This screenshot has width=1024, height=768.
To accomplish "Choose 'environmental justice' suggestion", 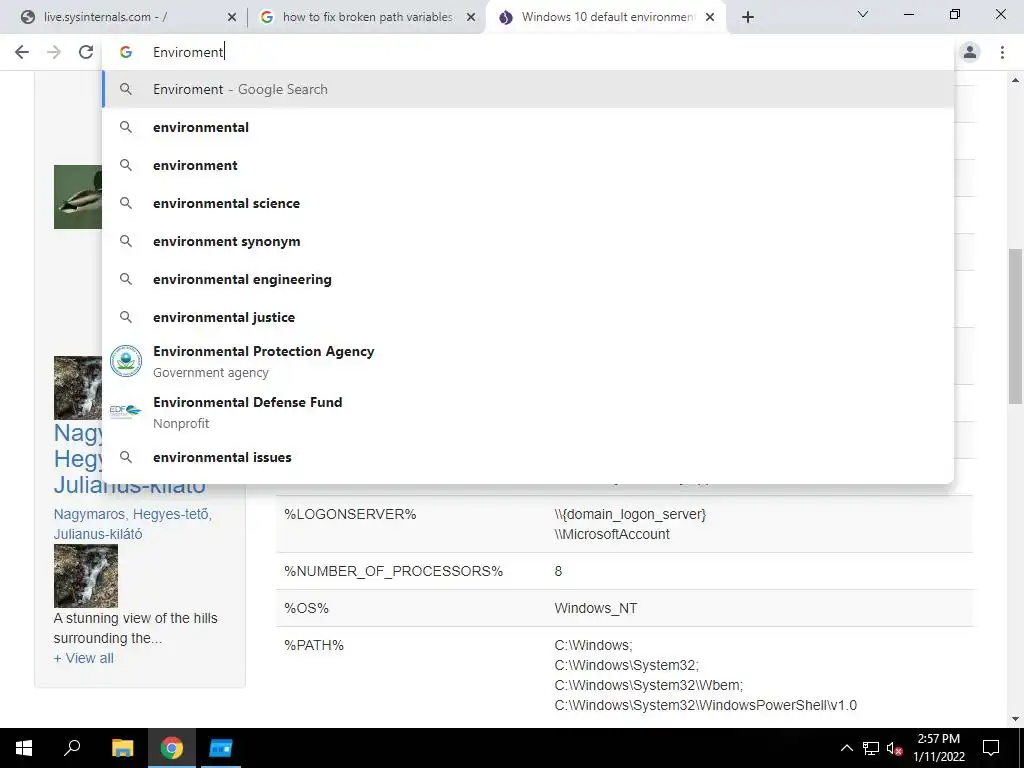I will [528, 317].
